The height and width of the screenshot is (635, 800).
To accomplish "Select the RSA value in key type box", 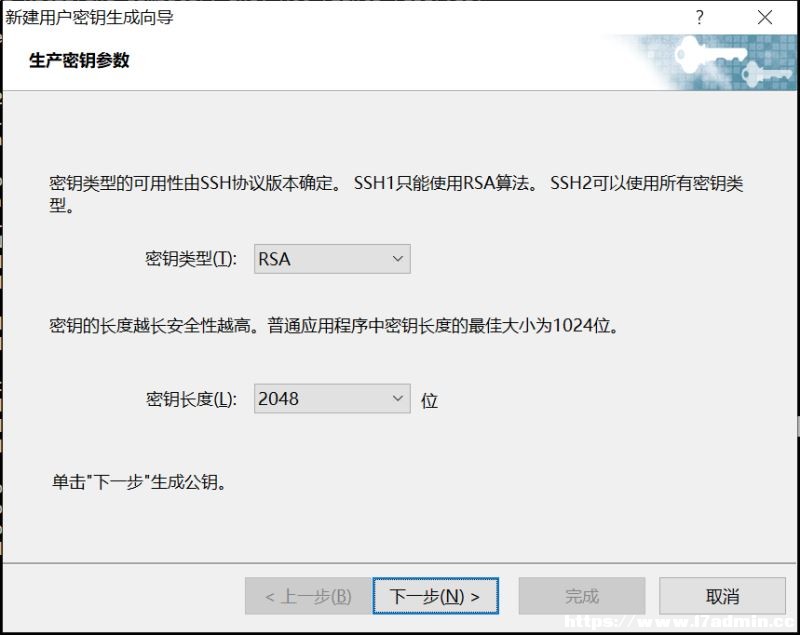I will 274,259.
